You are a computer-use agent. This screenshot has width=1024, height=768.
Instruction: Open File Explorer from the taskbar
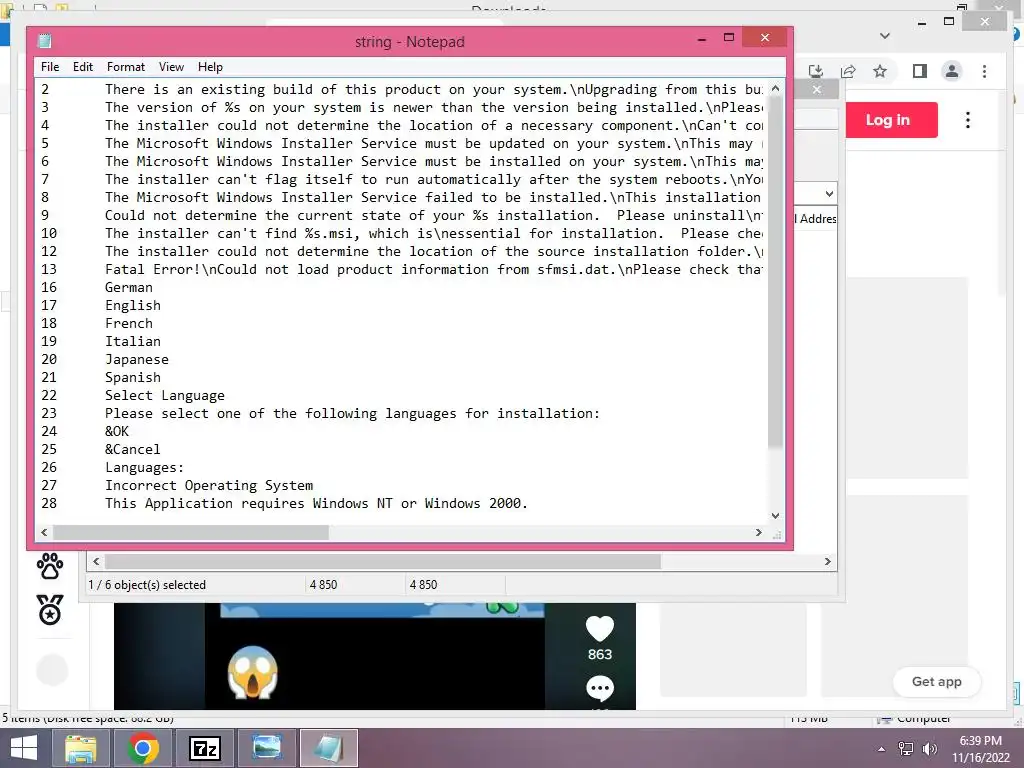tap(81, 748)
